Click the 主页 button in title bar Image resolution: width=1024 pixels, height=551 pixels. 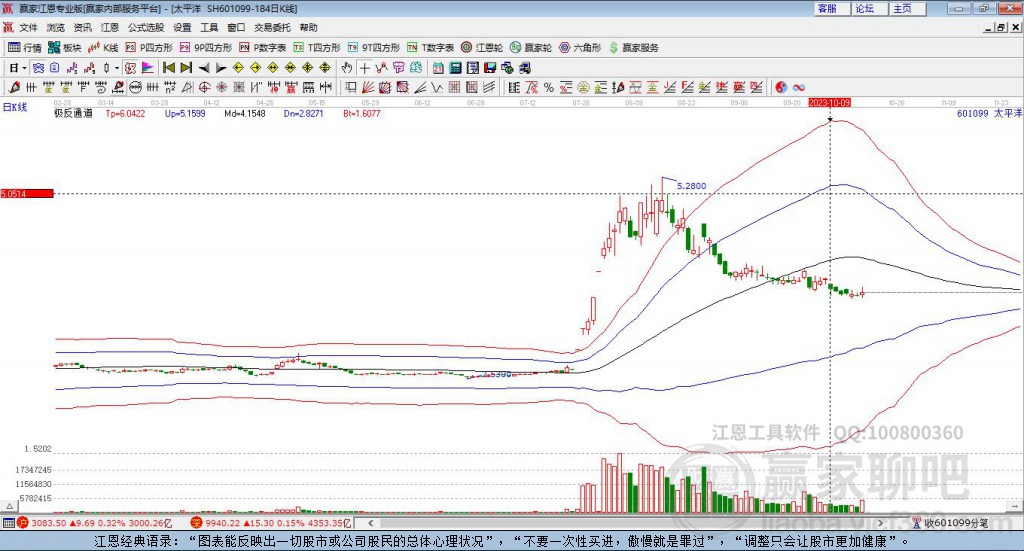point(907,8)
